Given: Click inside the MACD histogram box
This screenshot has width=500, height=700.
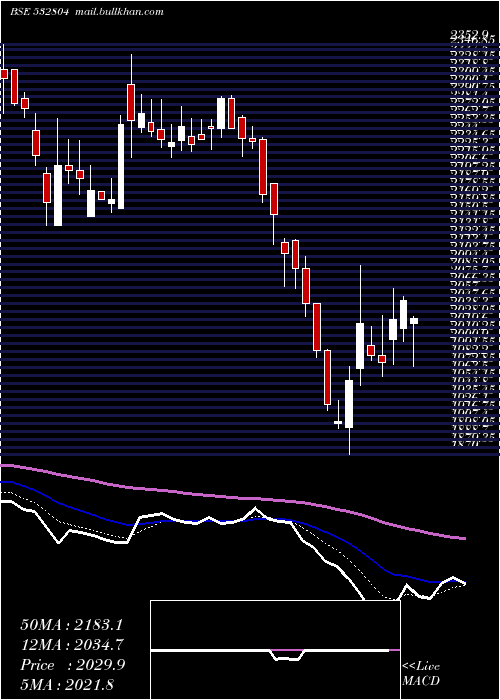Looking at the screenshot, I should coord(275,650).
